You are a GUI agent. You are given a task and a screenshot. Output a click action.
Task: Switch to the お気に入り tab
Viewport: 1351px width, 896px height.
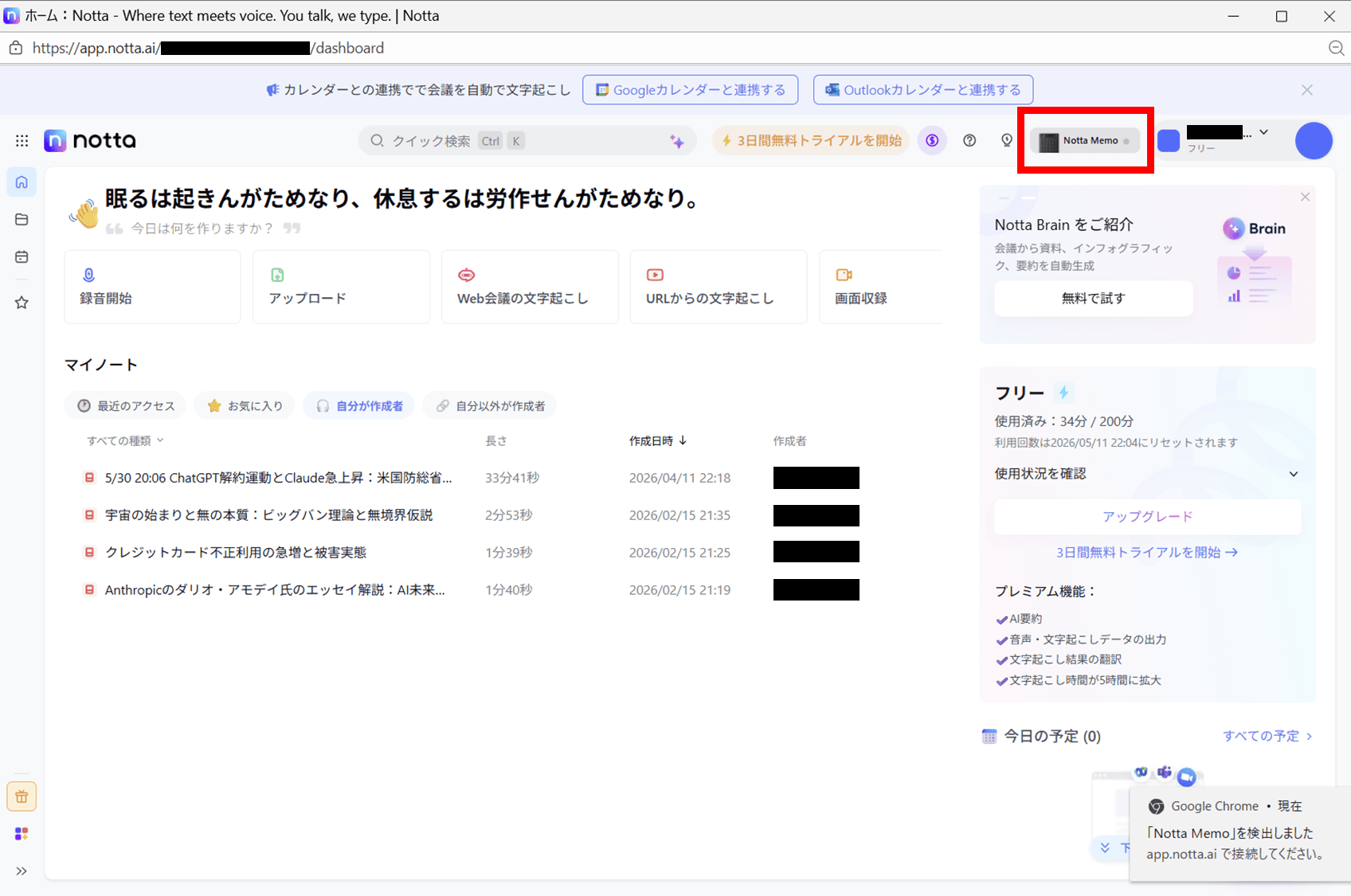tap(245, 406)
